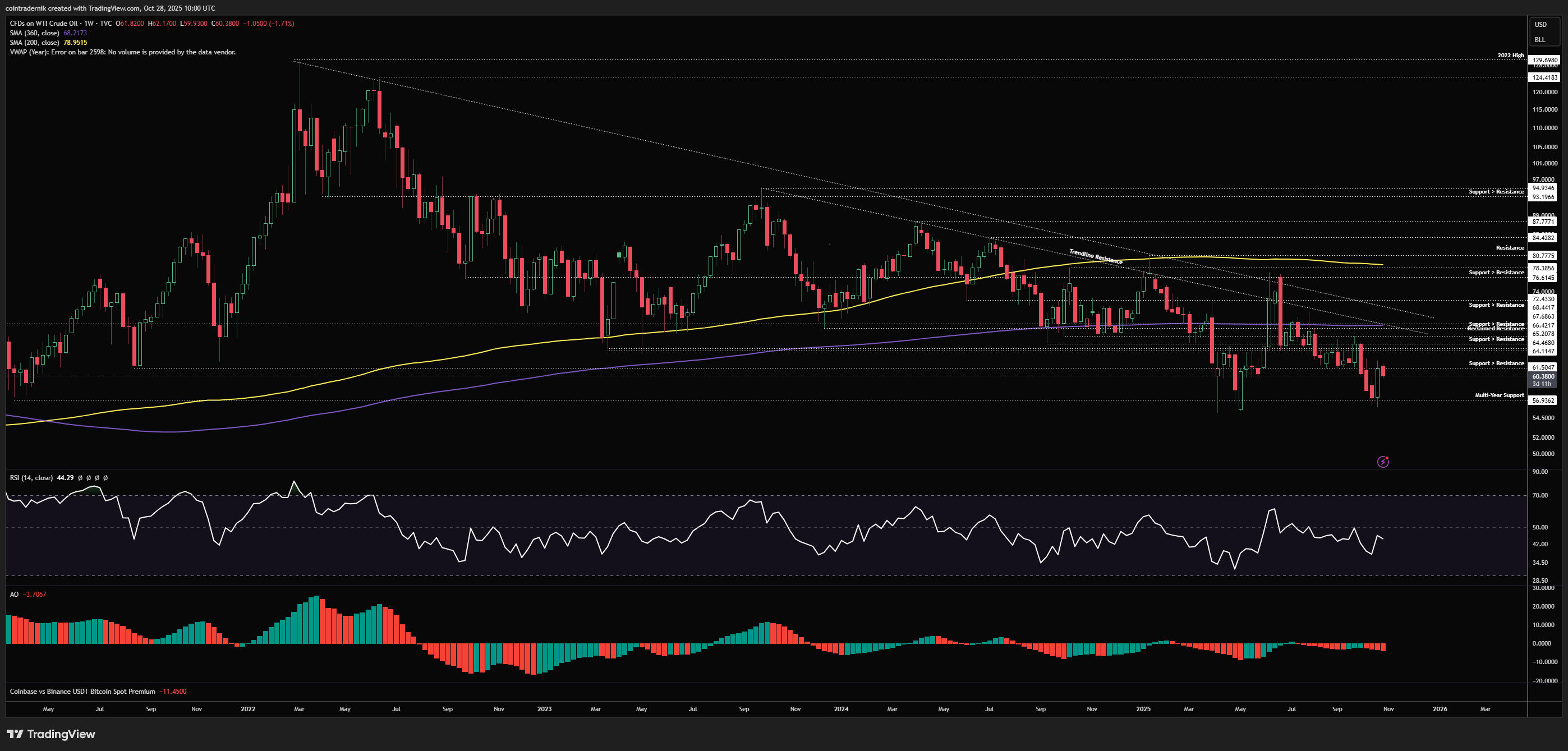Click the 2025 label on time axis
Screen dimensions: 1568x751
click(x=1143, y=709)
